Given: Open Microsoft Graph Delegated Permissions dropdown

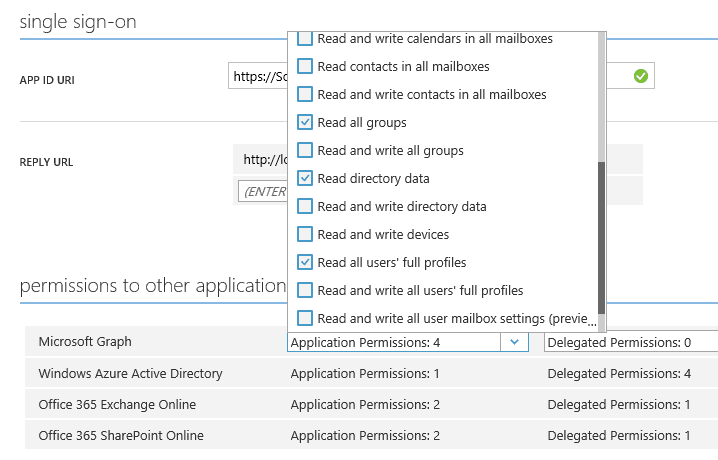Looking at the screenshot, I should tap(631, 342).
